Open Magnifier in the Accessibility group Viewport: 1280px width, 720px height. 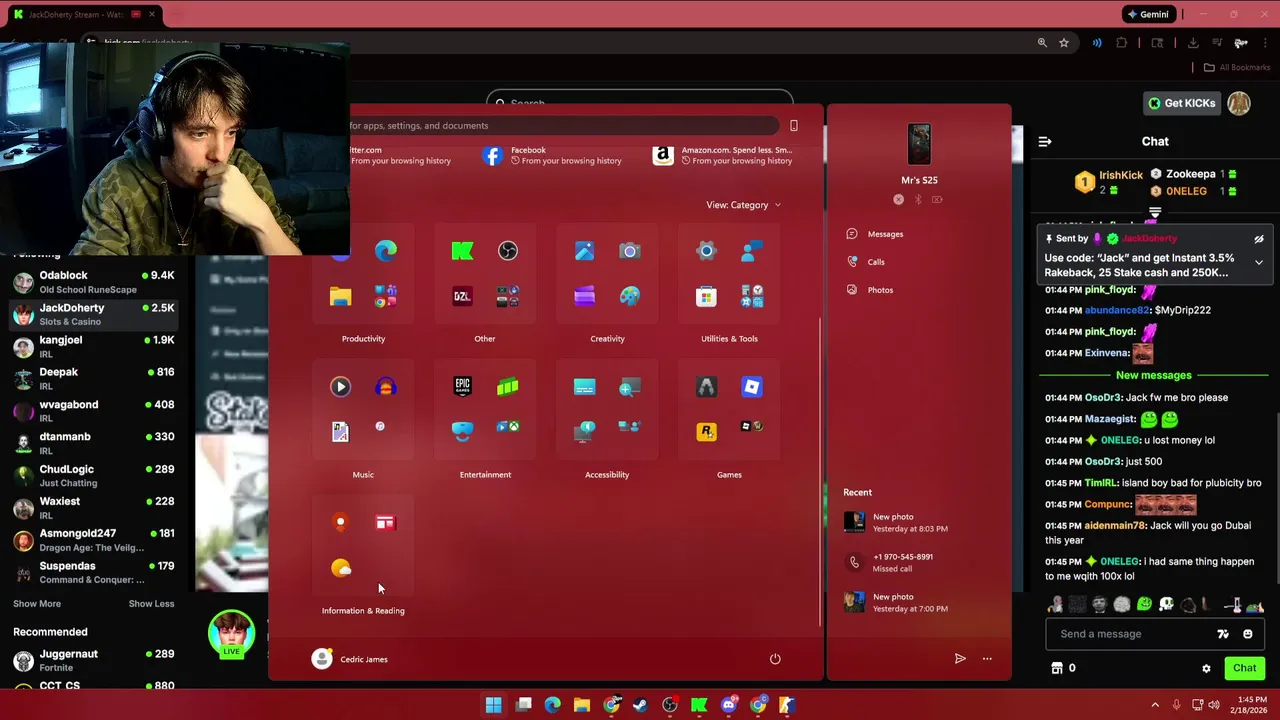click(630, 387)
